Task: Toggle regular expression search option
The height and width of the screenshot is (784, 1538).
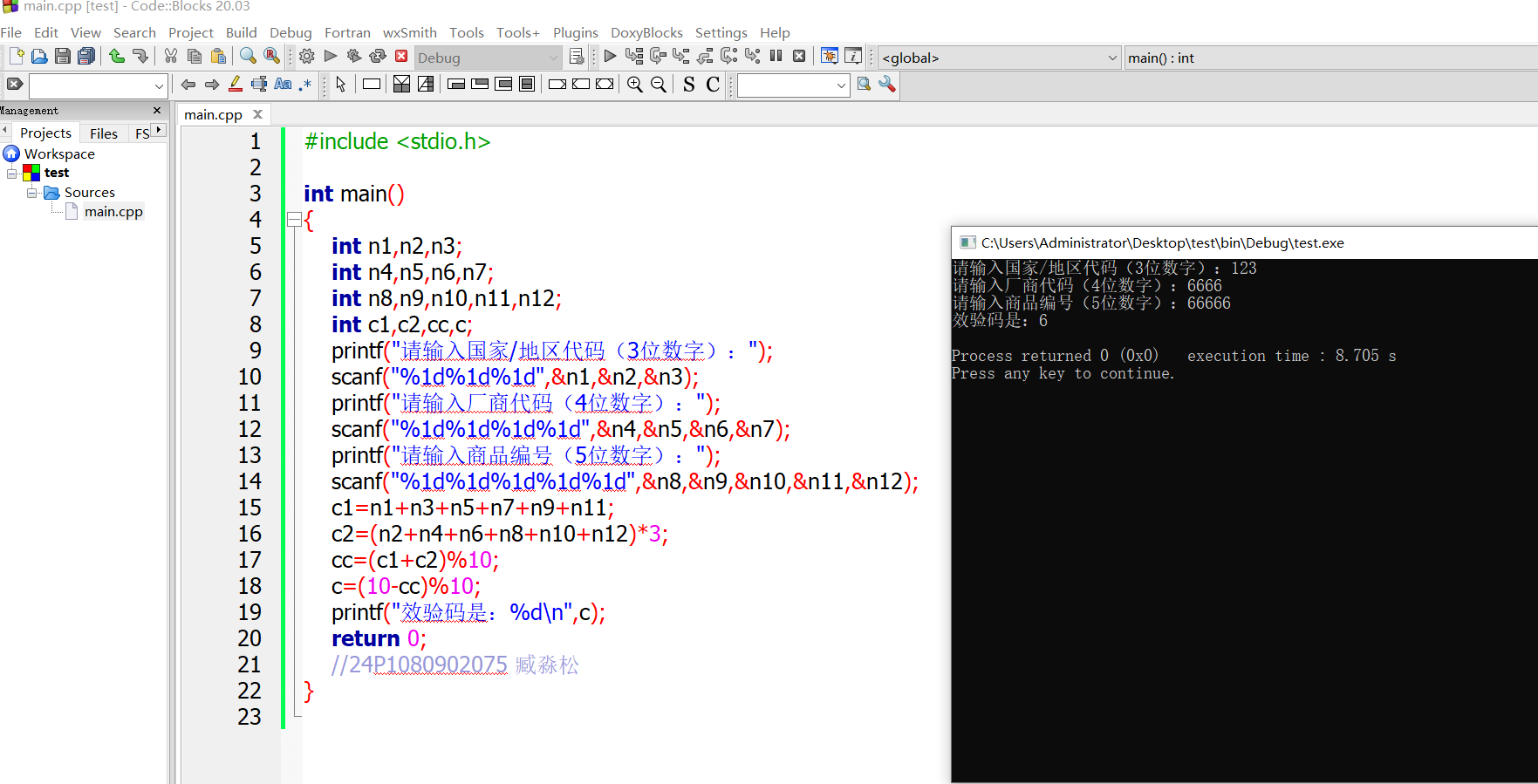Action: tap(305, 85)
